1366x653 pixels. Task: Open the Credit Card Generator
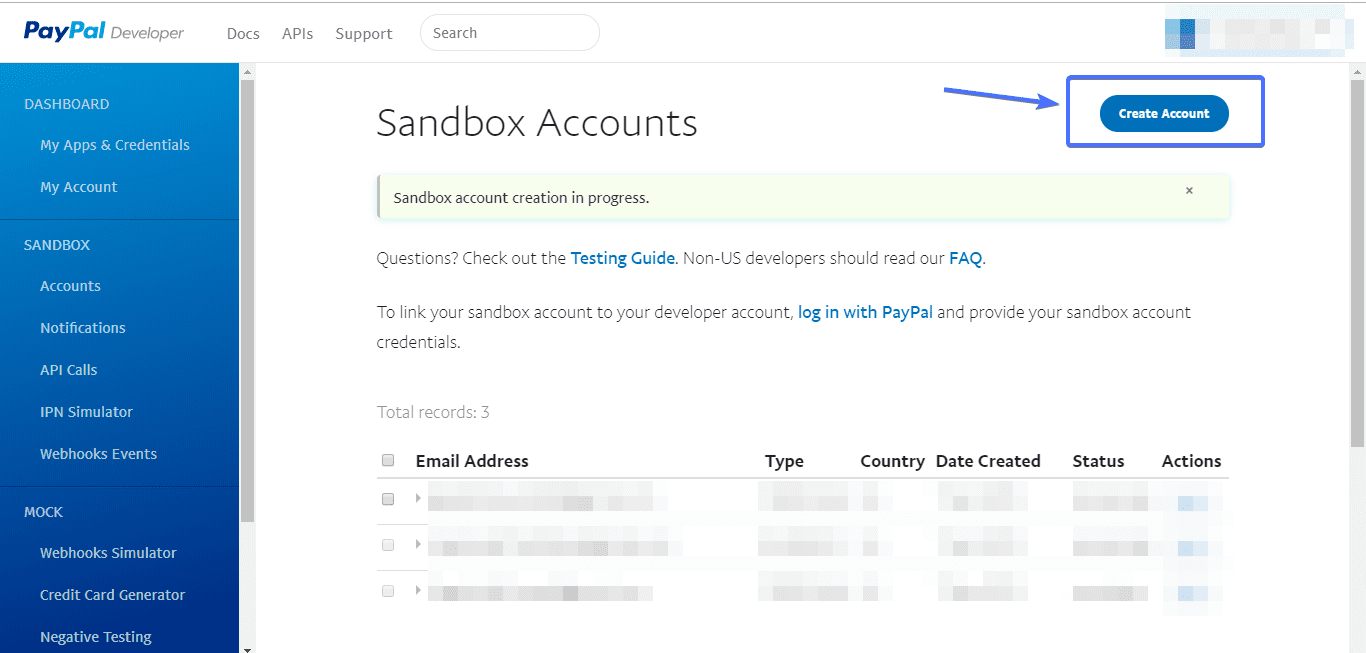[x=113, y=595]
